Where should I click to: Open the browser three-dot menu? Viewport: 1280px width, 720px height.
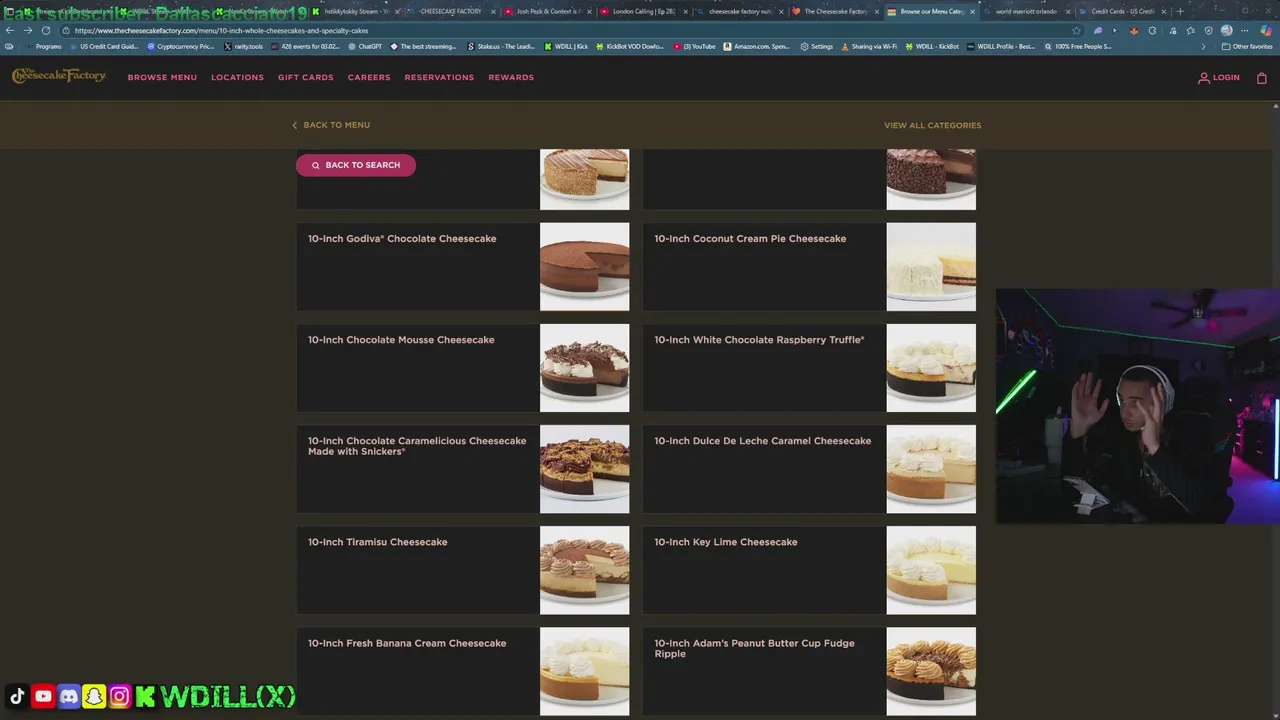(x=1245, y=30)
